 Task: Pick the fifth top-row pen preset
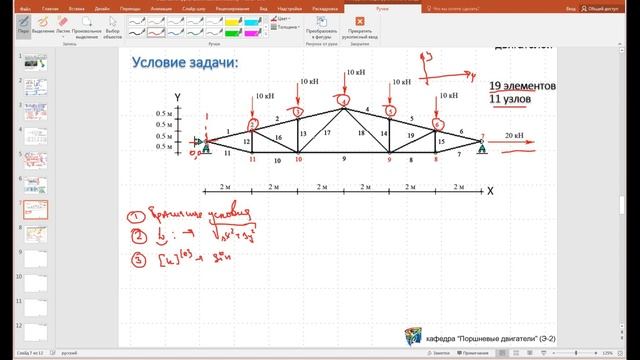click(x=214, y=21)
